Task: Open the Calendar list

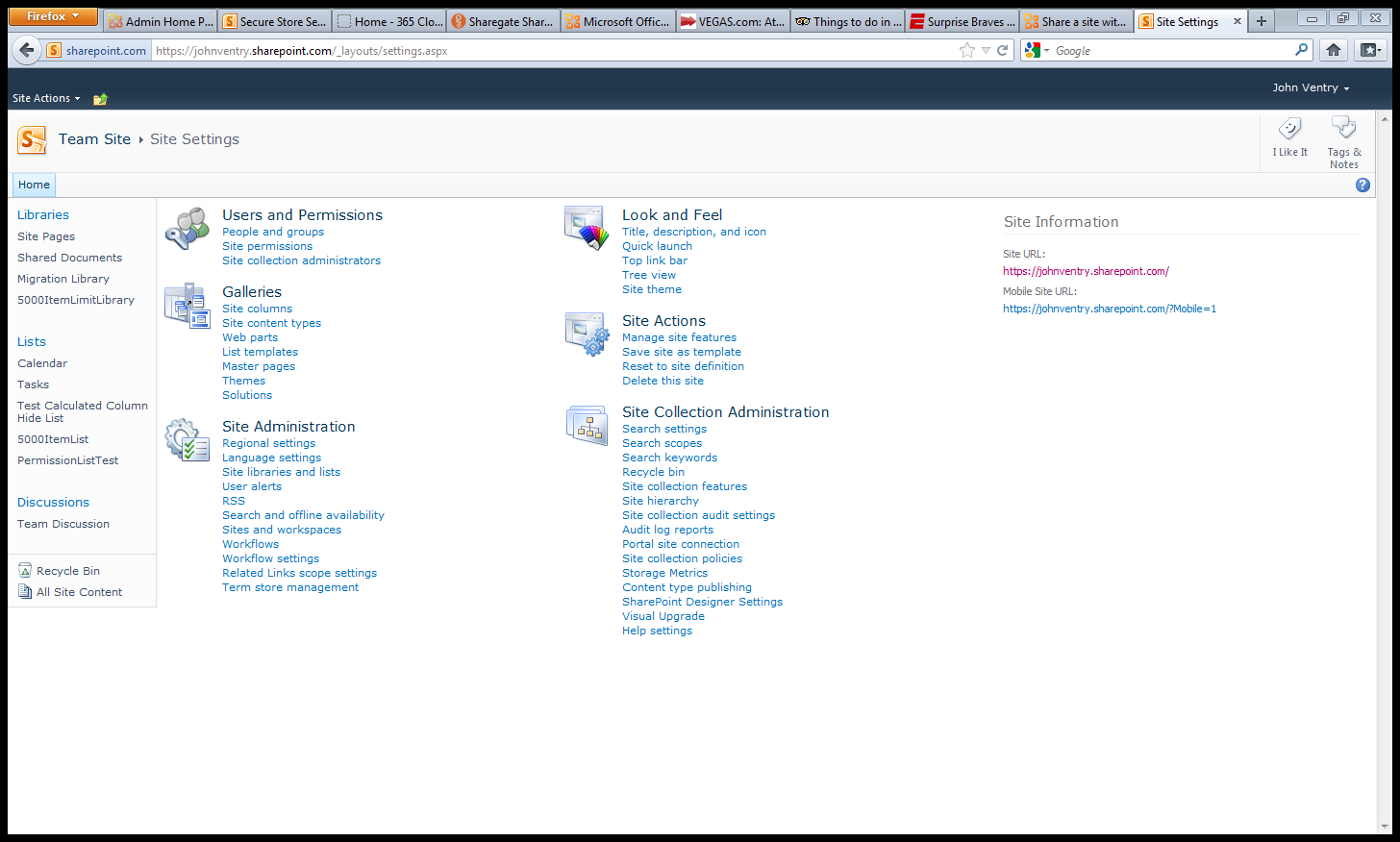Action: (42, 363)
